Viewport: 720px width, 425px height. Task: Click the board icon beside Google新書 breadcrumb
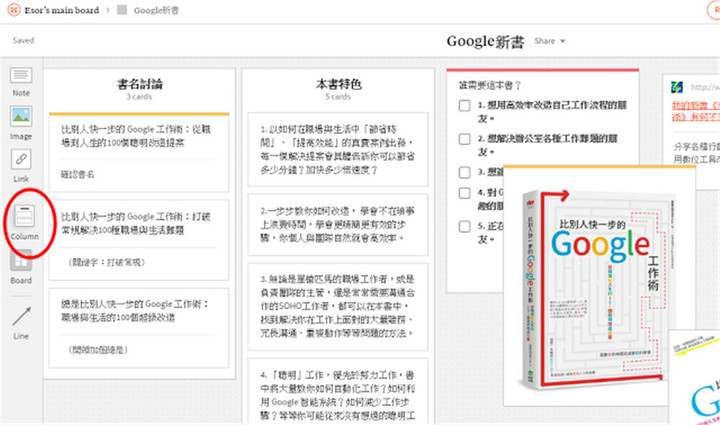122,10
